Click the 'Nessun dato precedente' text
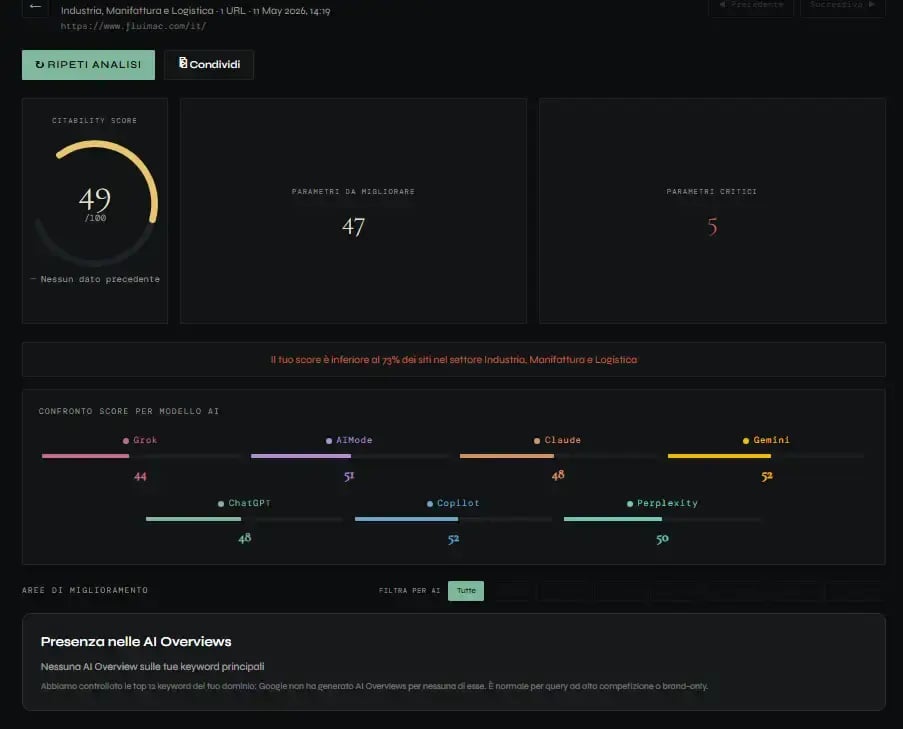This screenshot has height=729, width=903. 100,279
